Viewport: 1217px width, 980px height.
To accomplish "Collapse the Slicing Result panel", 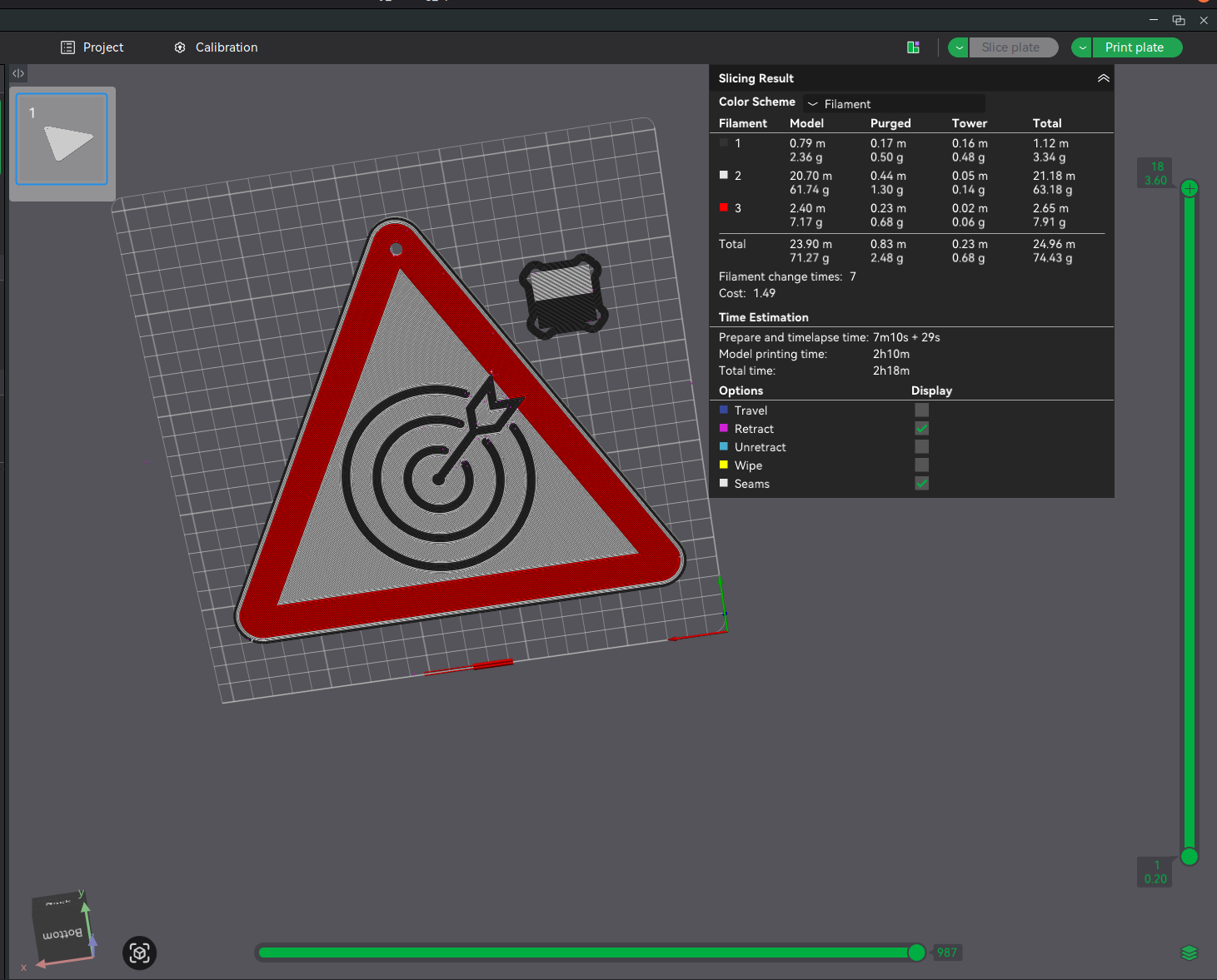I will (x=1103, y=78).
